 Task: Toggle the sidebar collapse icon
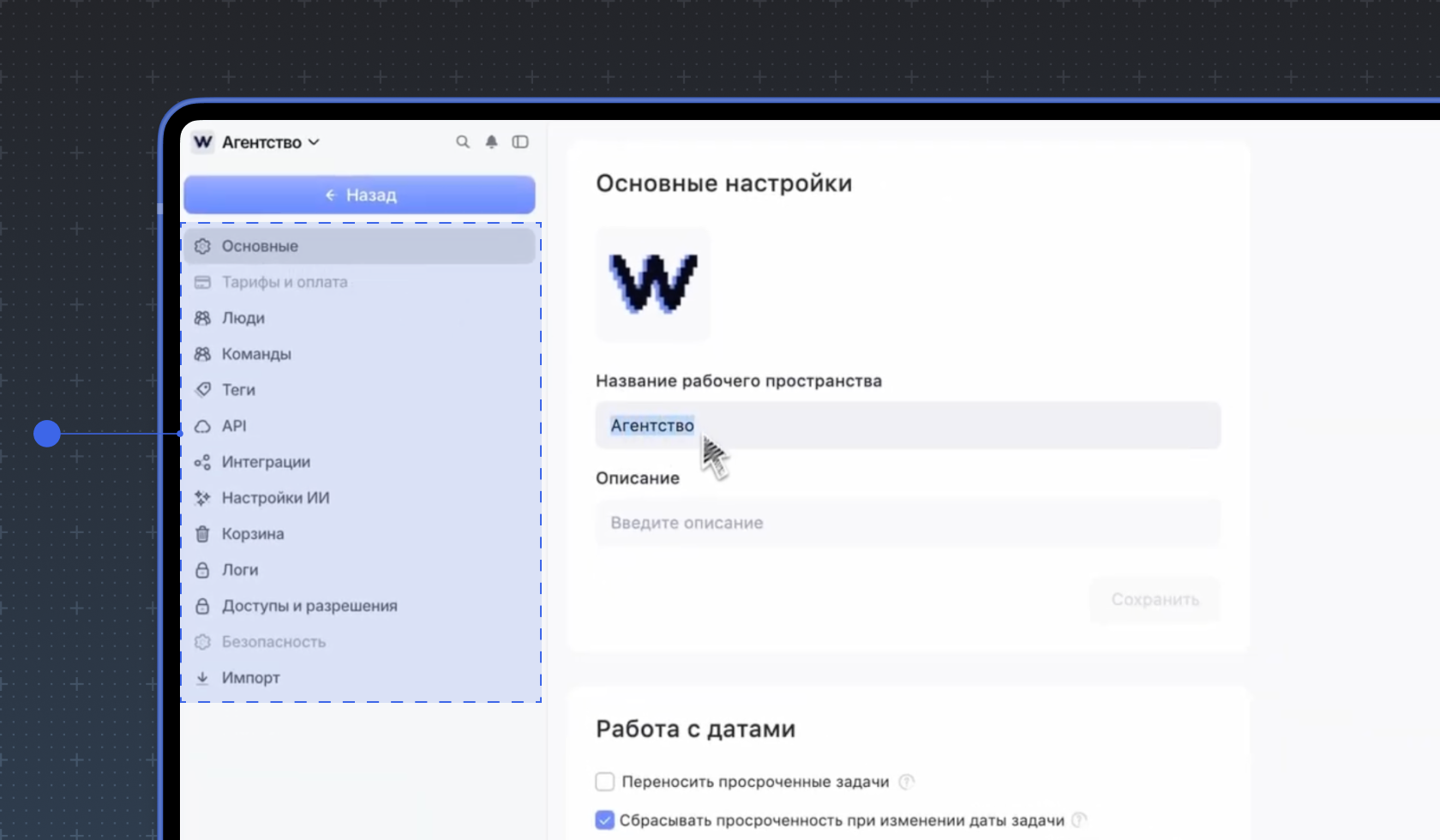(520, 141)
